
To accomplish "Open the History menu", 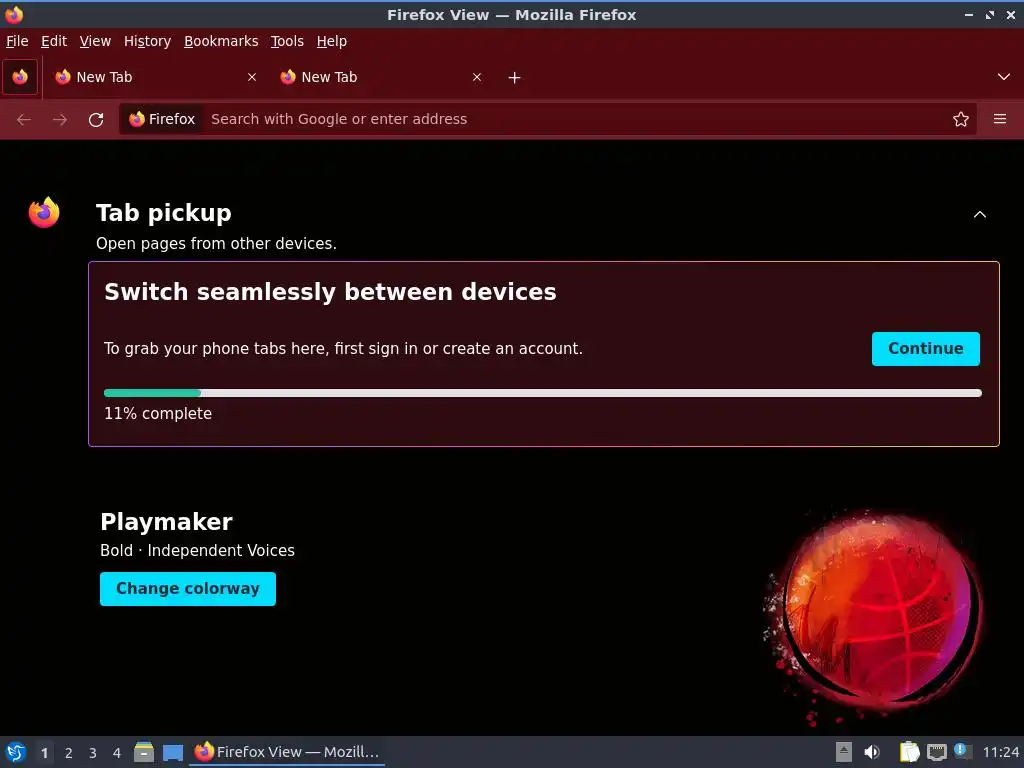I will (x=148, y=41).
